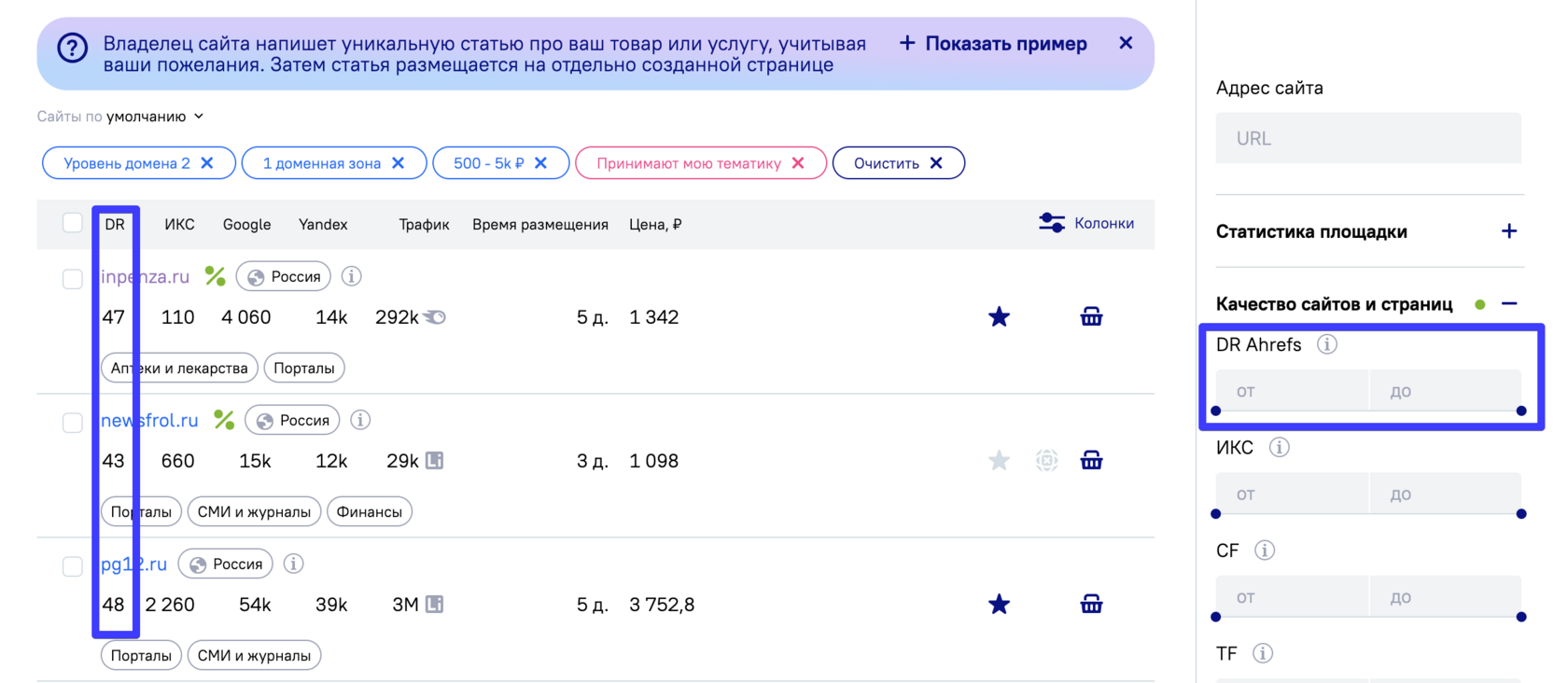
Task: Click the discount percent icon for newsfrol.ru
Action: [x=224, y=420]
